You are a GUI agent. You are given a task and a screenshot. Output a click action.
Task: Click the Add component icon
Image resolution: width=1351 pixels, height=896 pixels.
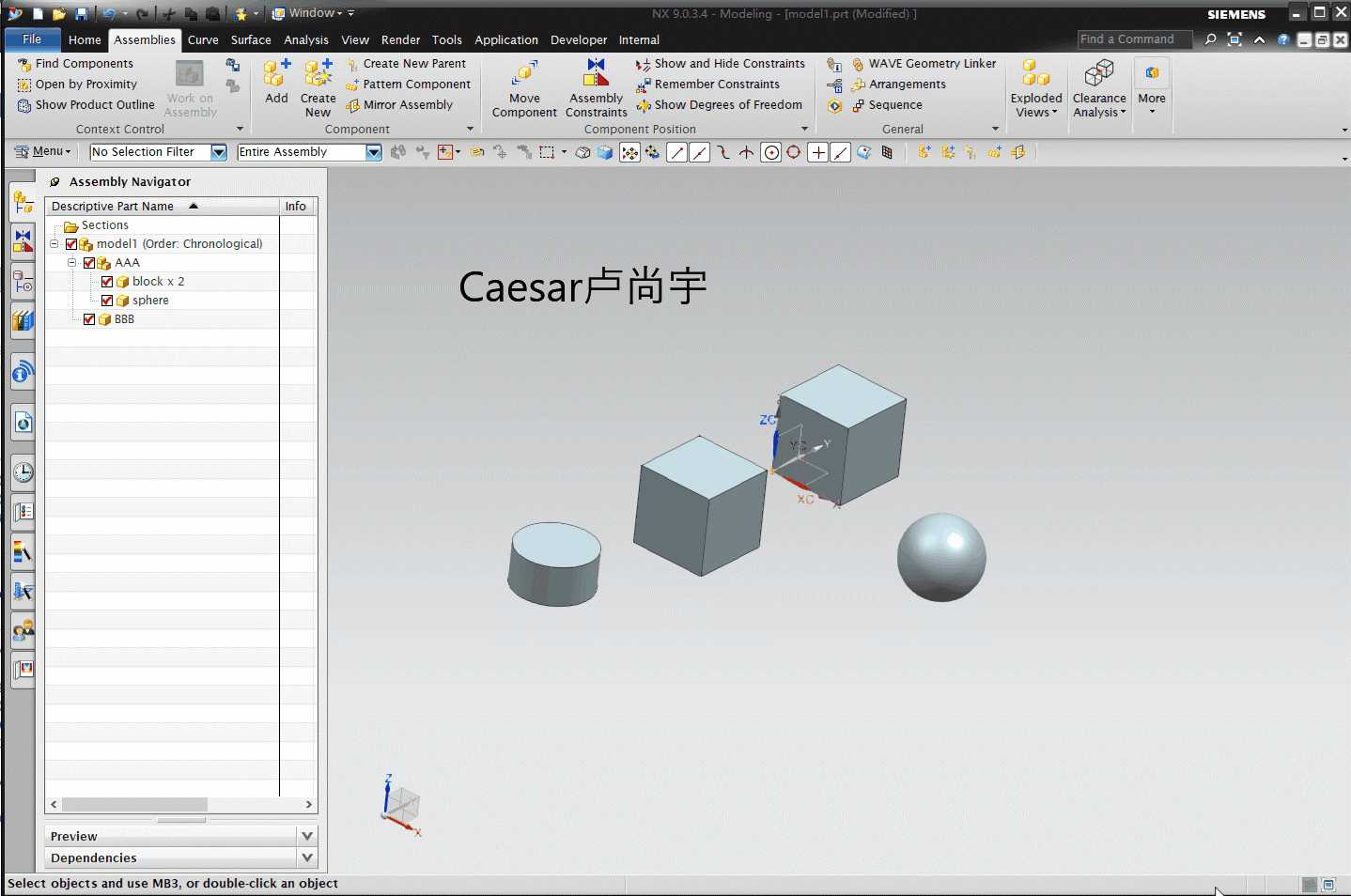coord(276,73)
